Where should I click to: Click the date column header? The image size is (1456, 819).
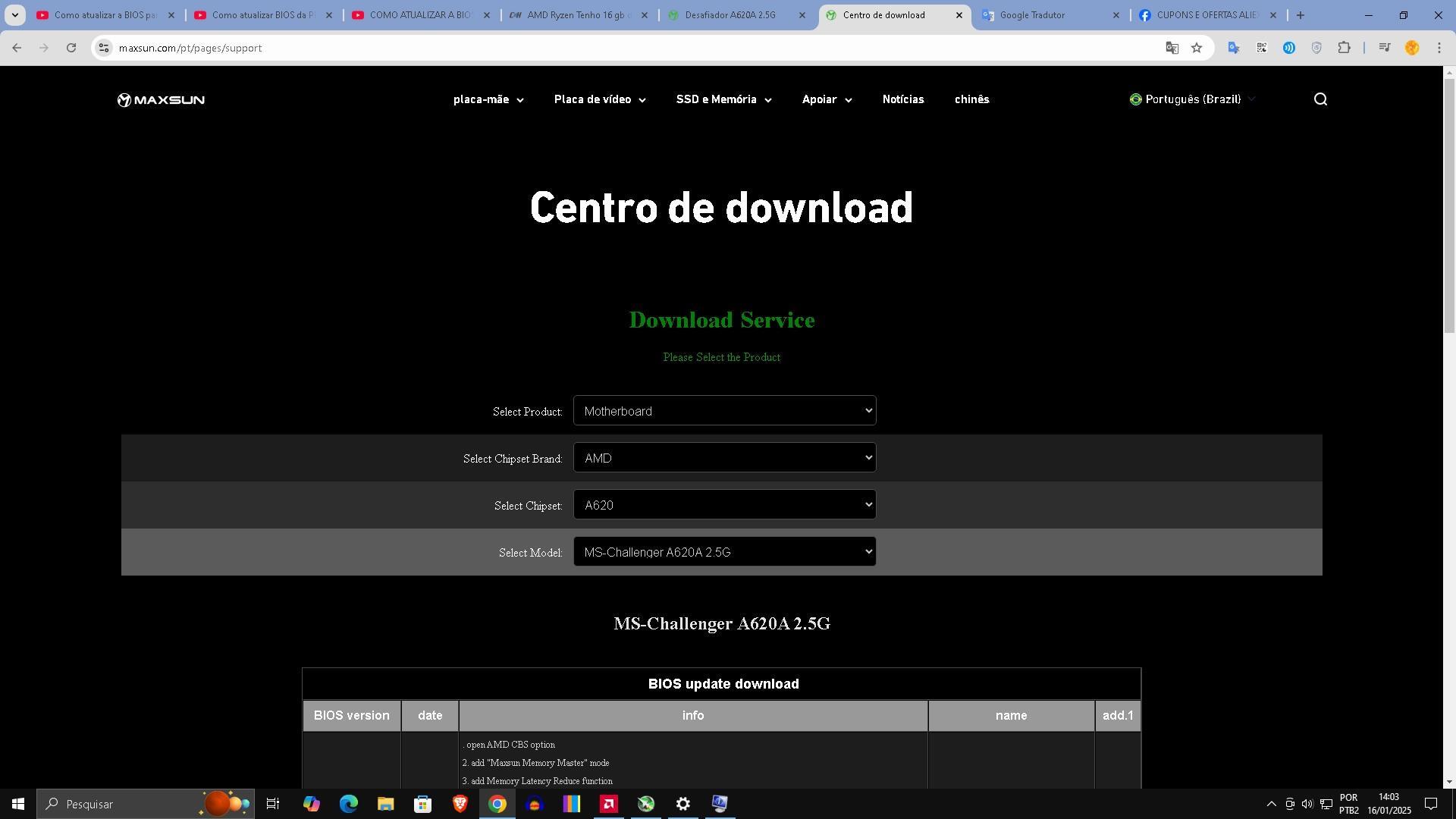click(430, 716)
